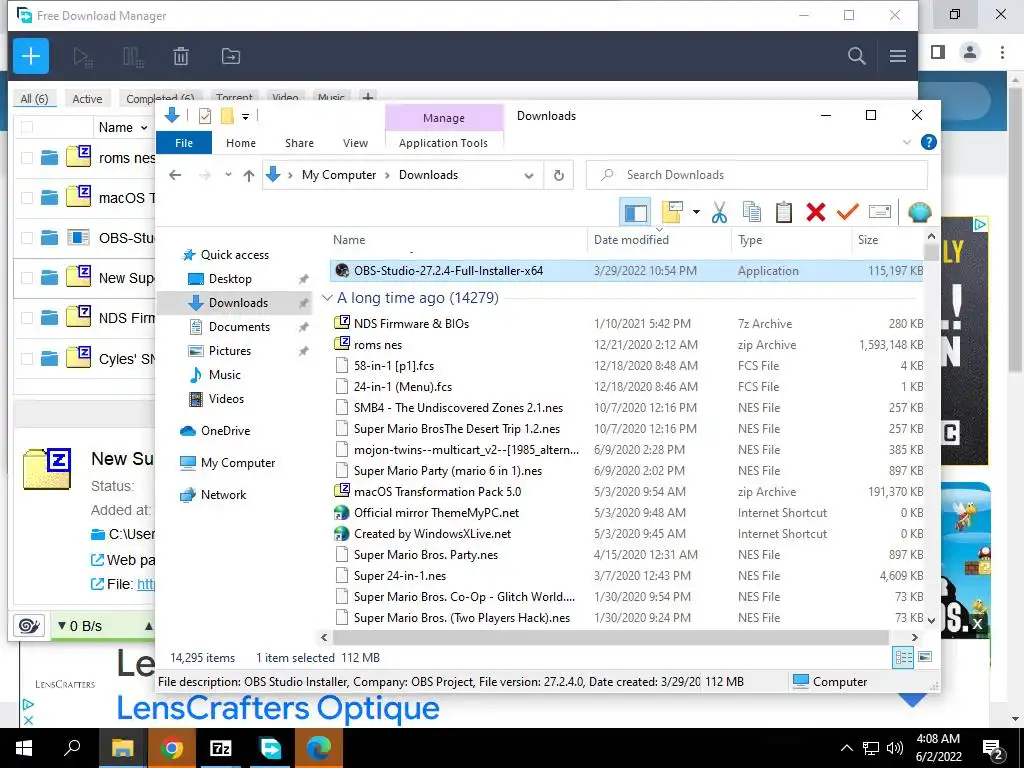Viewport: 1024px width, 768px height.
Task: Open address bar history dropdown
Action: coord(529,175)
